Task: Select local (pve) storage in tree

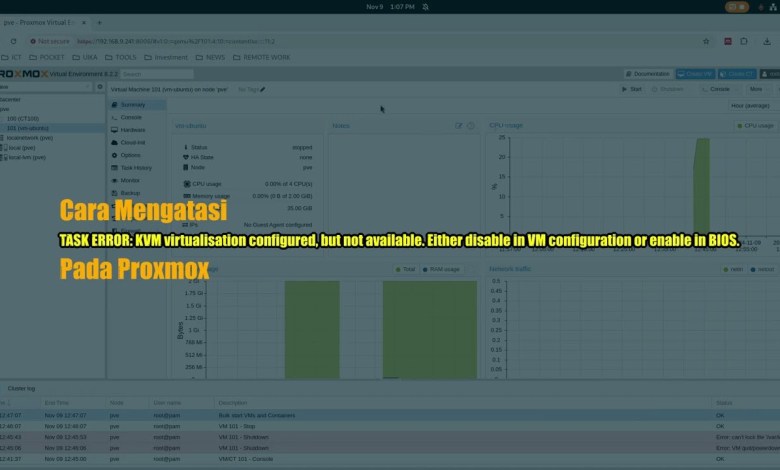Action: pos(21,148)
